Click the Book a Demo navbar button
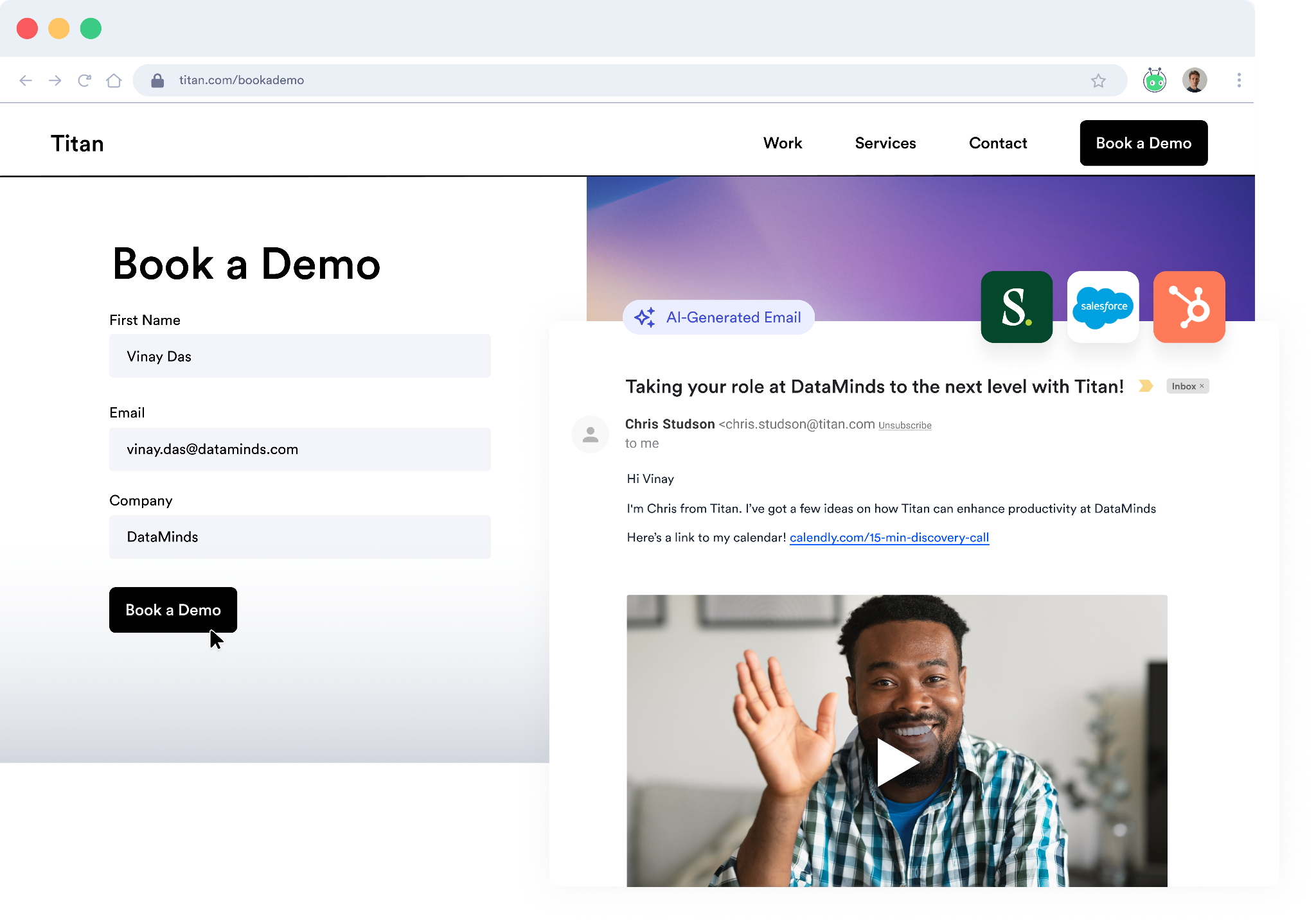The height and width of the screenshot is (923, 1316). (x=1143, y=143)
